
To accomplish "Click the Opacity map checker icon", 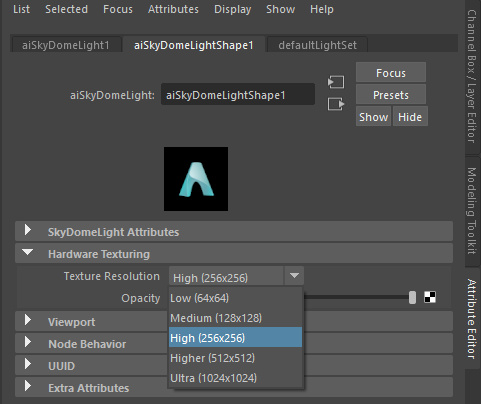I will [430, 297].
